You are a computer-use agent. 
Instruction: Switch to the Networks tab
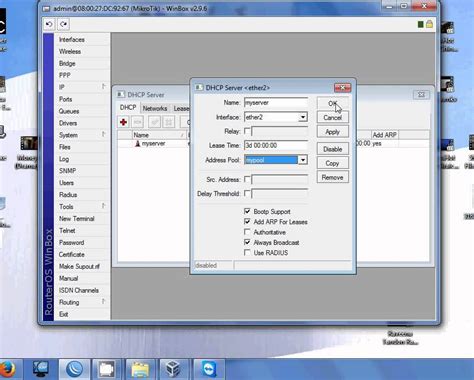tap(155, 108)
